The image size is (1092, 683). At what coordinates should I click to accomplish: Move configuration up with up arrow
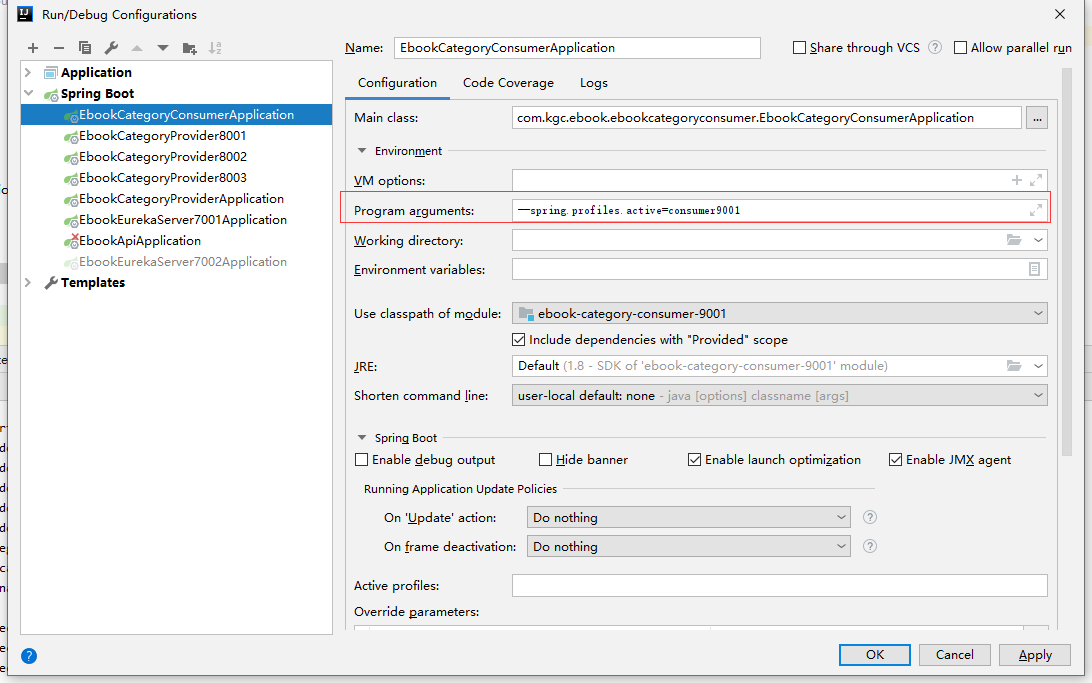point(137,48)
